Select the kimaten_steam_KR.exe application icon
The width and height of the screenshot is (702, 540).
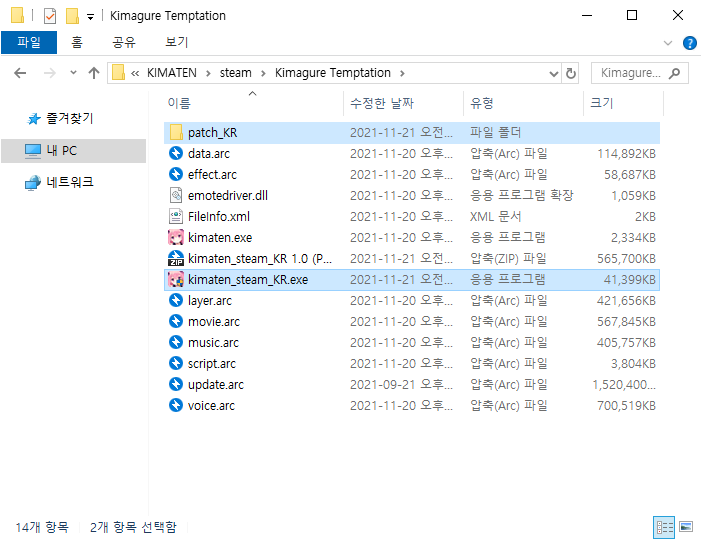click(x=176, y=279)
